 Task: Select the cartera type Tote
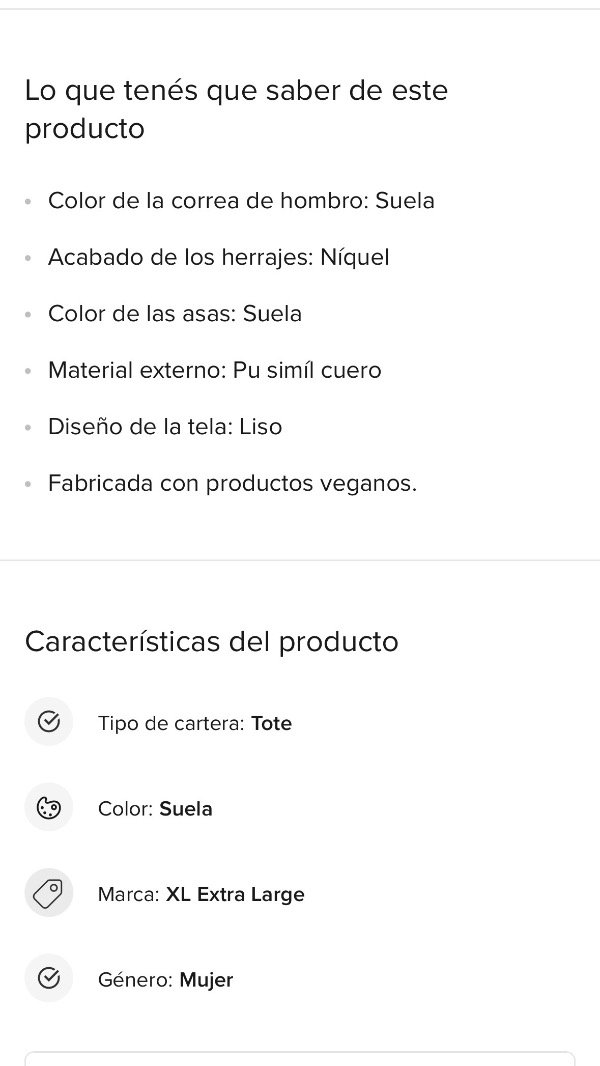[x=271, y=722]
